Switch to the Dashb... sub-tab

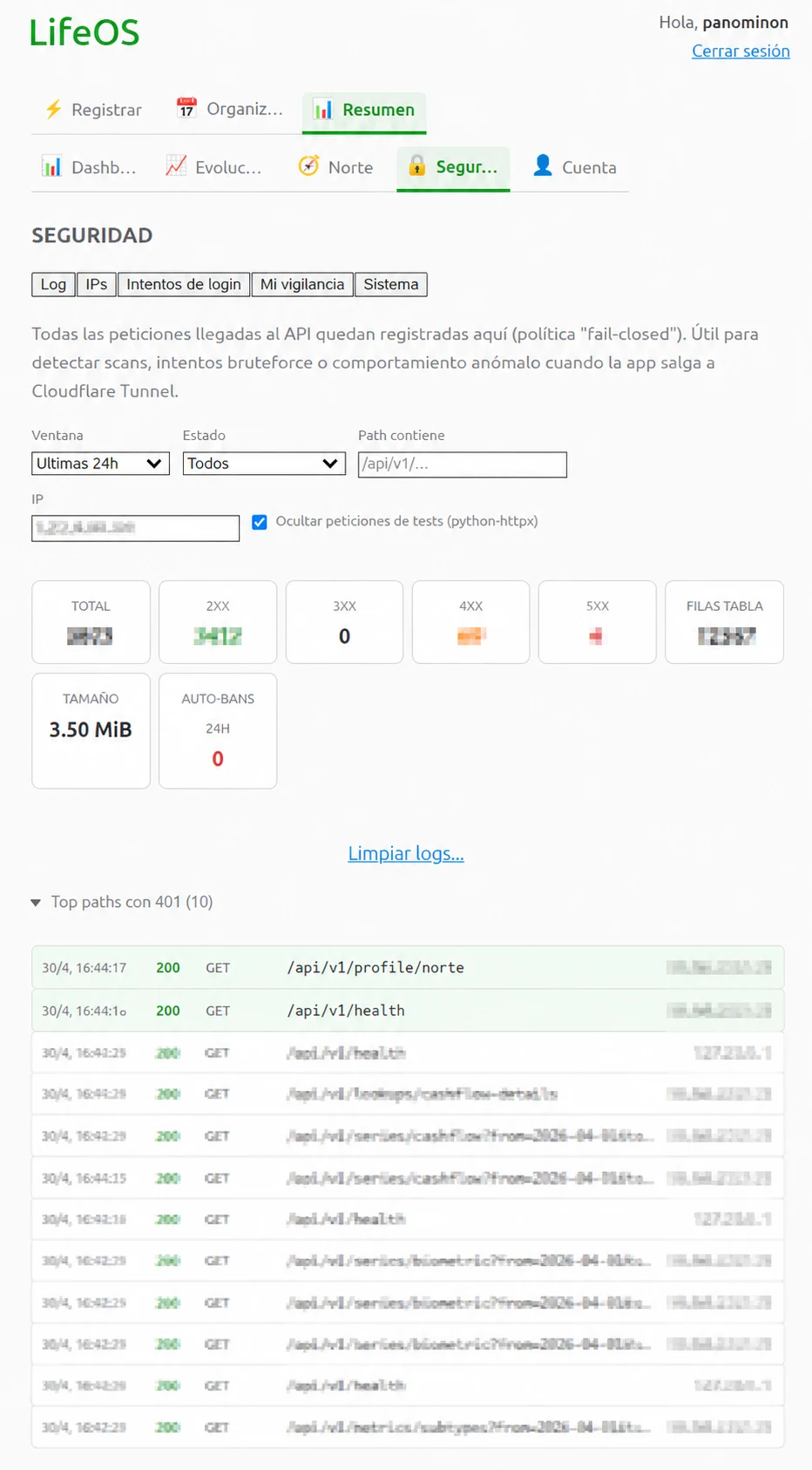tap(90, 167)
